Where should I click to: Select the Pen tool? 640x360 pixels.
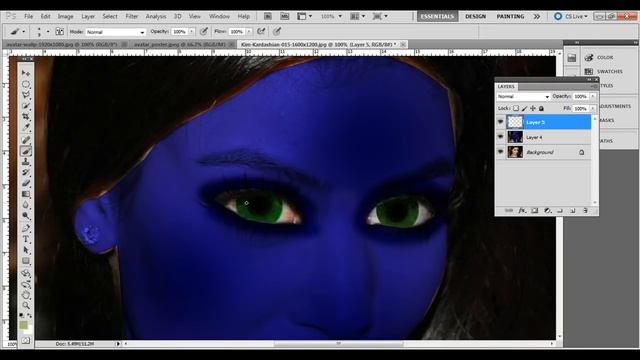coord(26,228)
